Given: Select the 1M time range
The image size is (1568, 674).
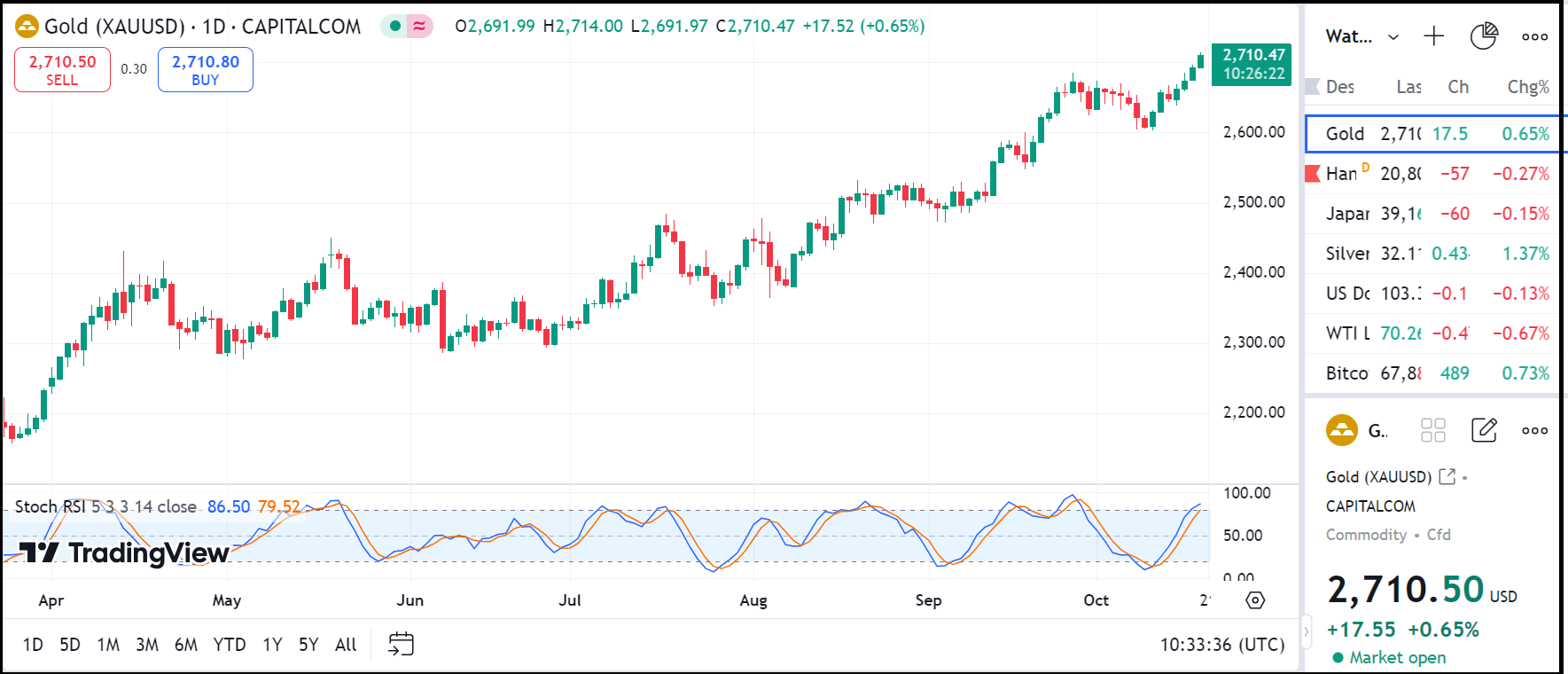Looking at the screenshot, I should click(108, 645).
